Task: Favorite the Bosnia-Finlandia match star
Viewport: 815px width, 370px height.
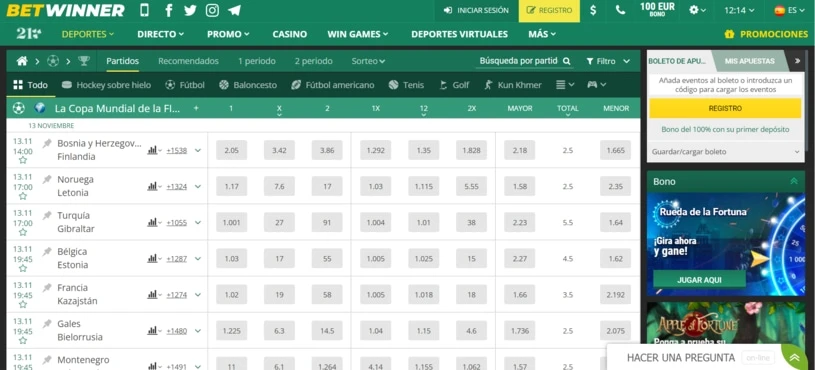Action: point(23,160)
